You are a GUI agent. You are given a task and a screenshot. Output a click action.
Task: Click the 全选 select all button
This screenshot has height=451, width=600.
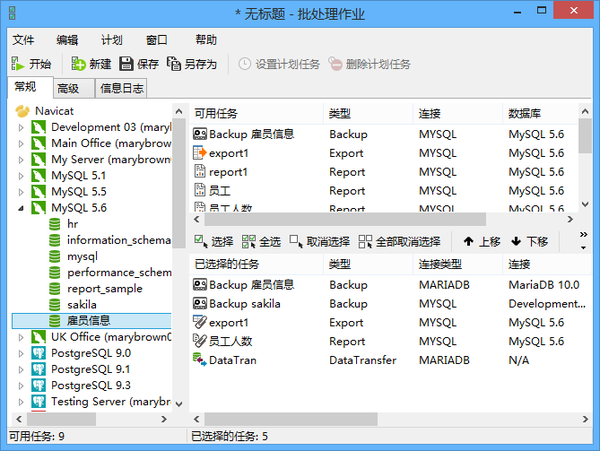click(261, 241)
